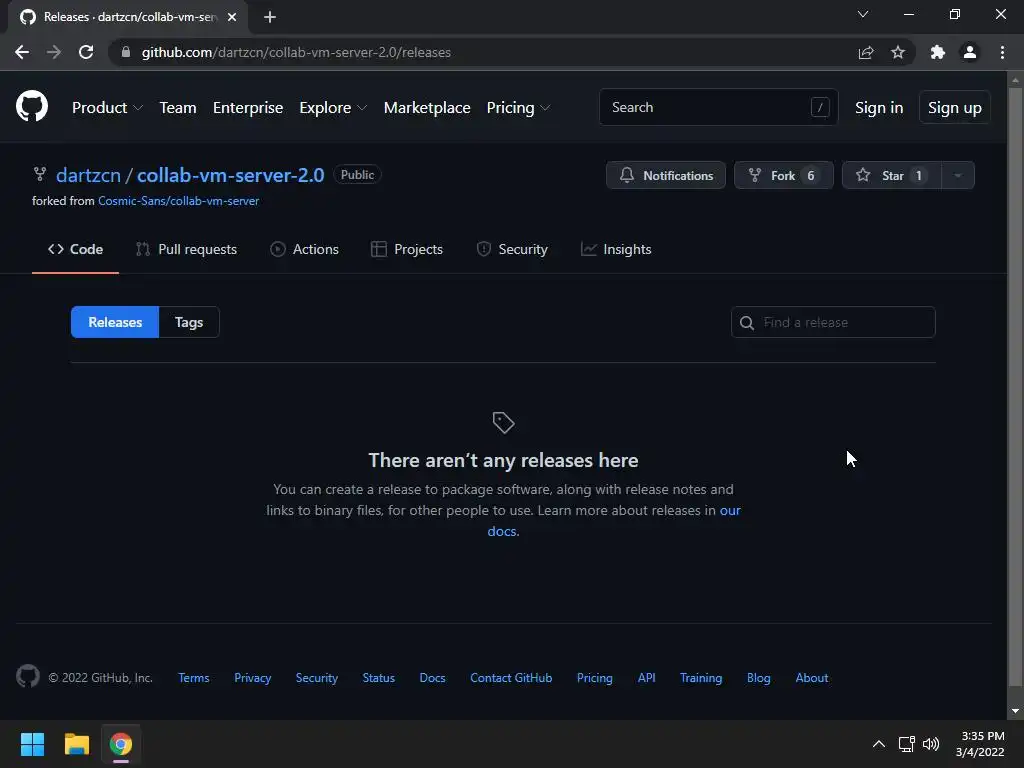Click the GitHub Octocat logo in header

32,106
